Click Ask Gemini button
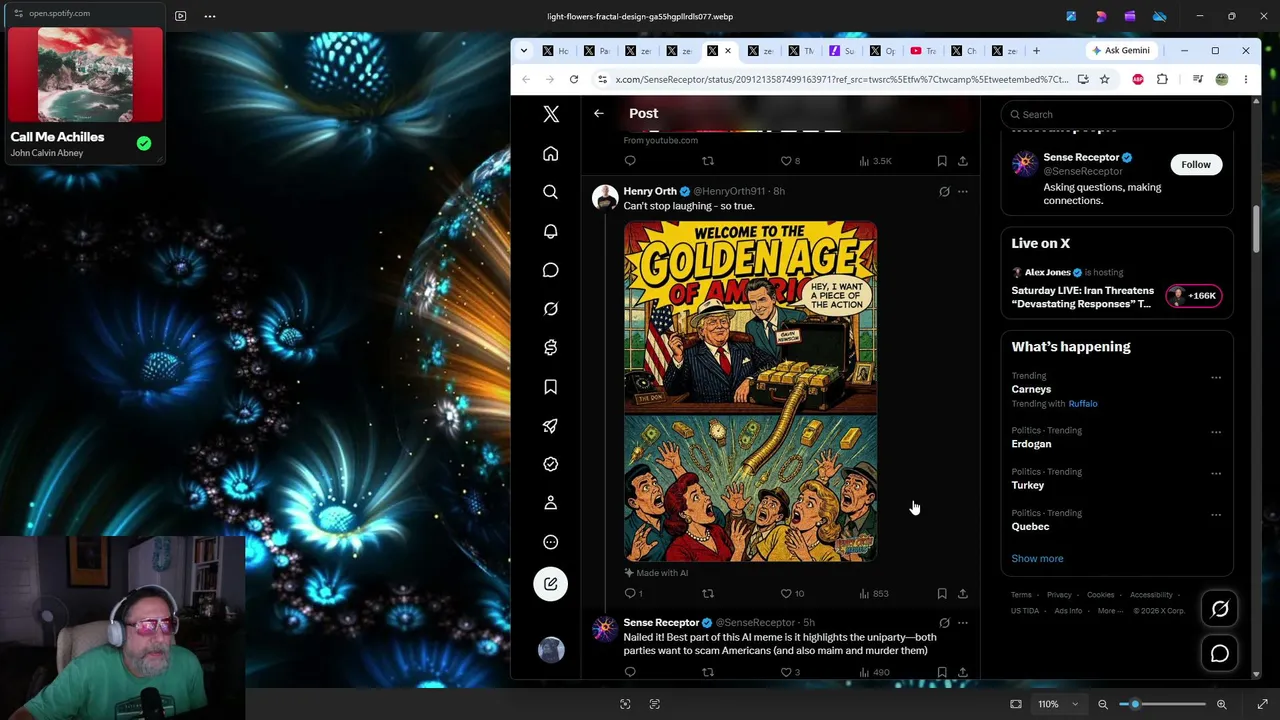Screen dimensions: 1280x720 pyautogui.click(x=1121, y=51)
